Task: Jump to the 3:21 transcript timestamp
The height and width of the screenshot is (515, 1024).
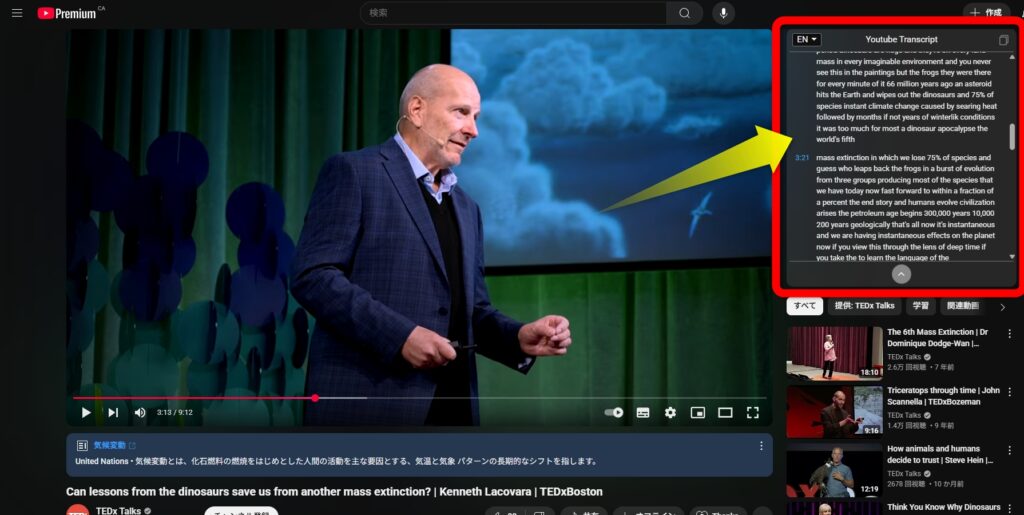Action: click(x=801, y=157)
